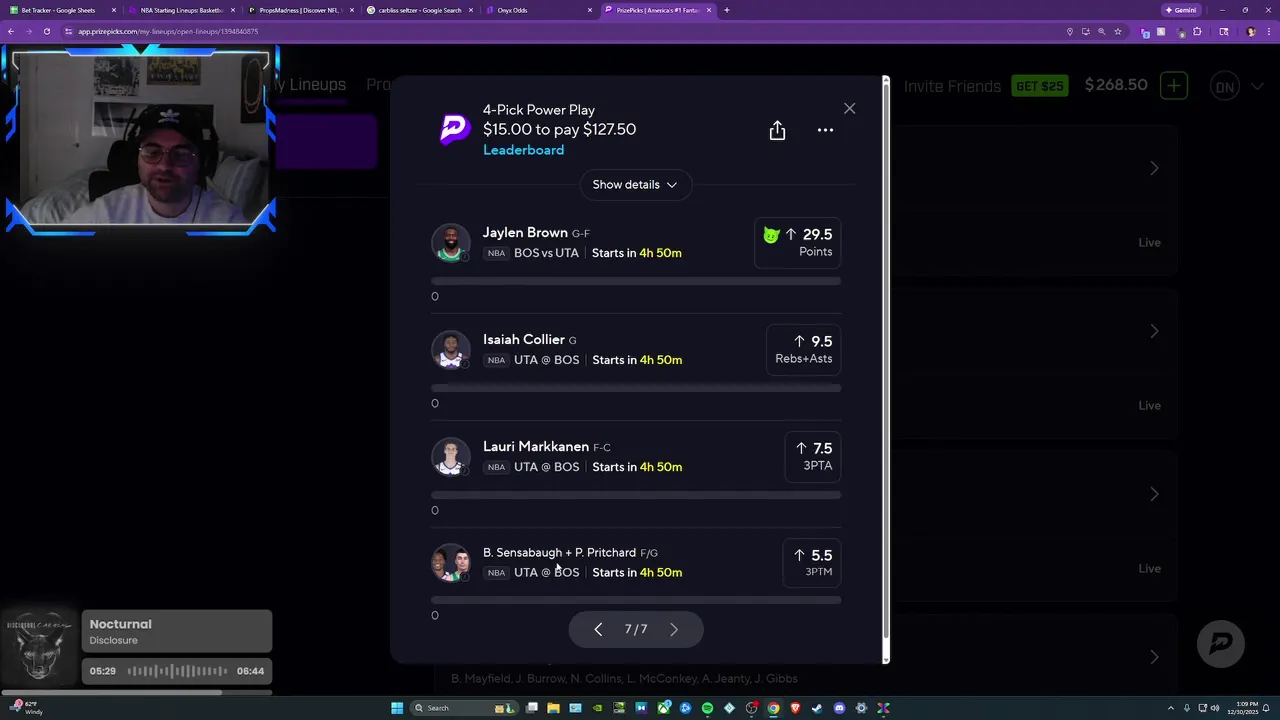Click Chrome icon in taskbar

click(773, 708)
